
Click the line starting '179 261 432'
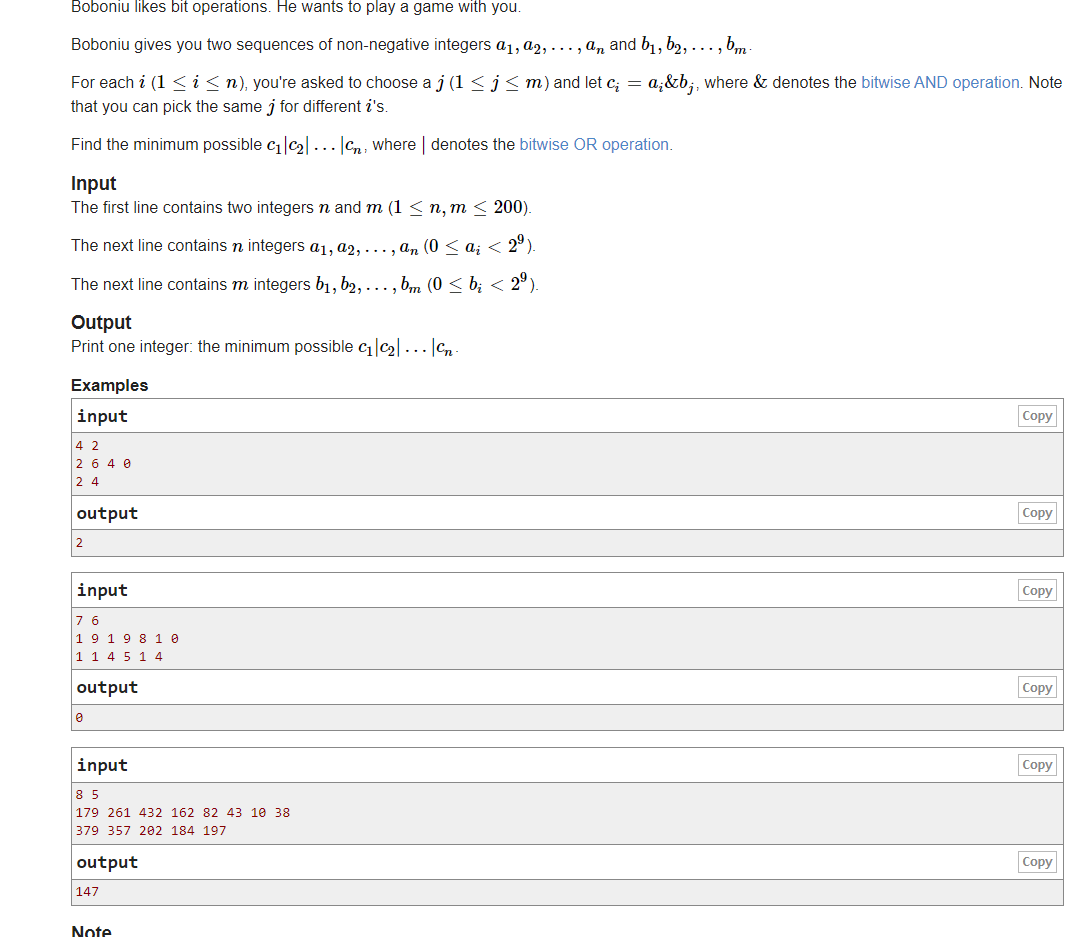(183, 813)
